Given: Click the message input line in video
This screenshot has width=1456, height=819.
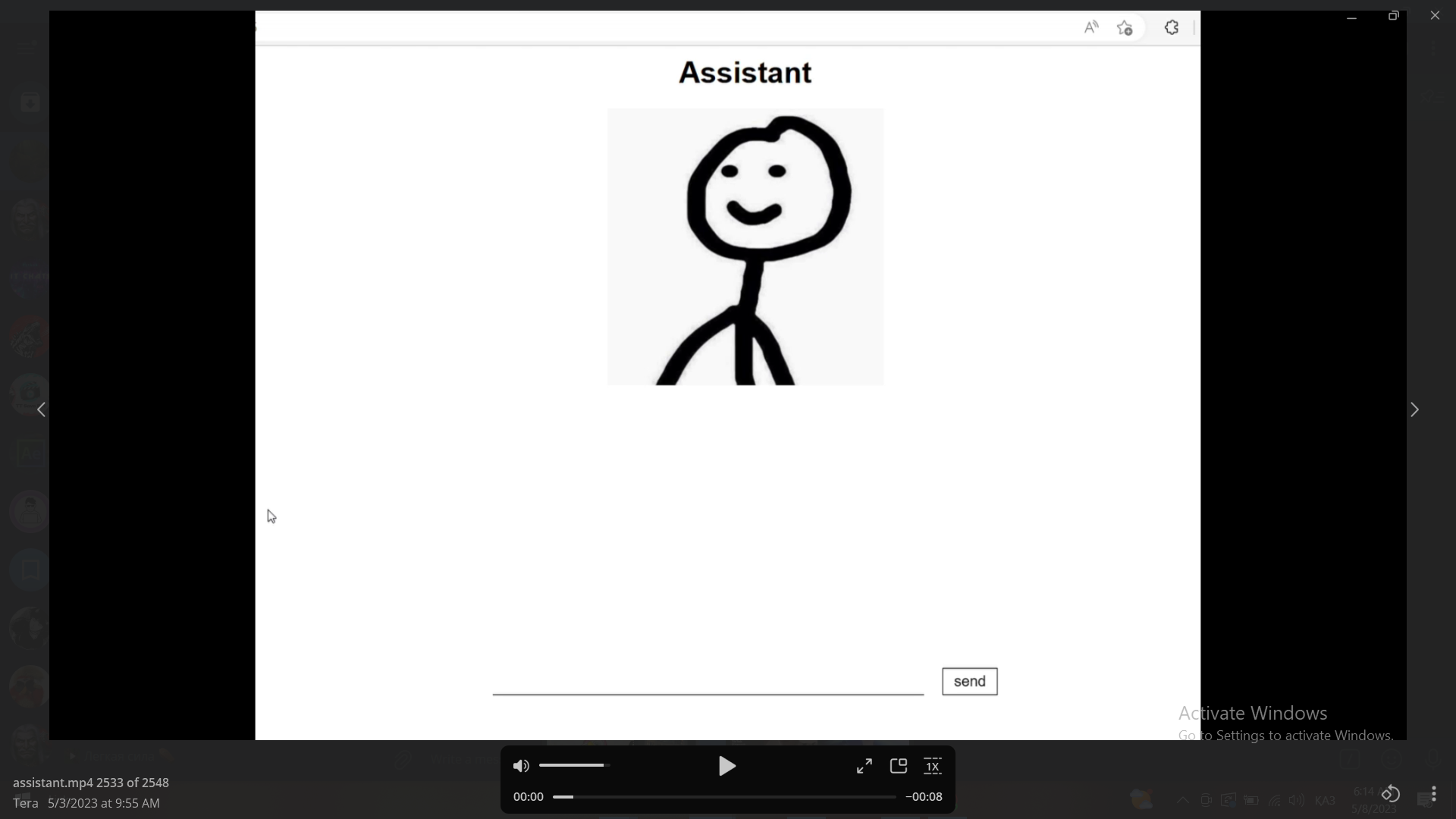Looking at the screenshot, I should (708, 682).
